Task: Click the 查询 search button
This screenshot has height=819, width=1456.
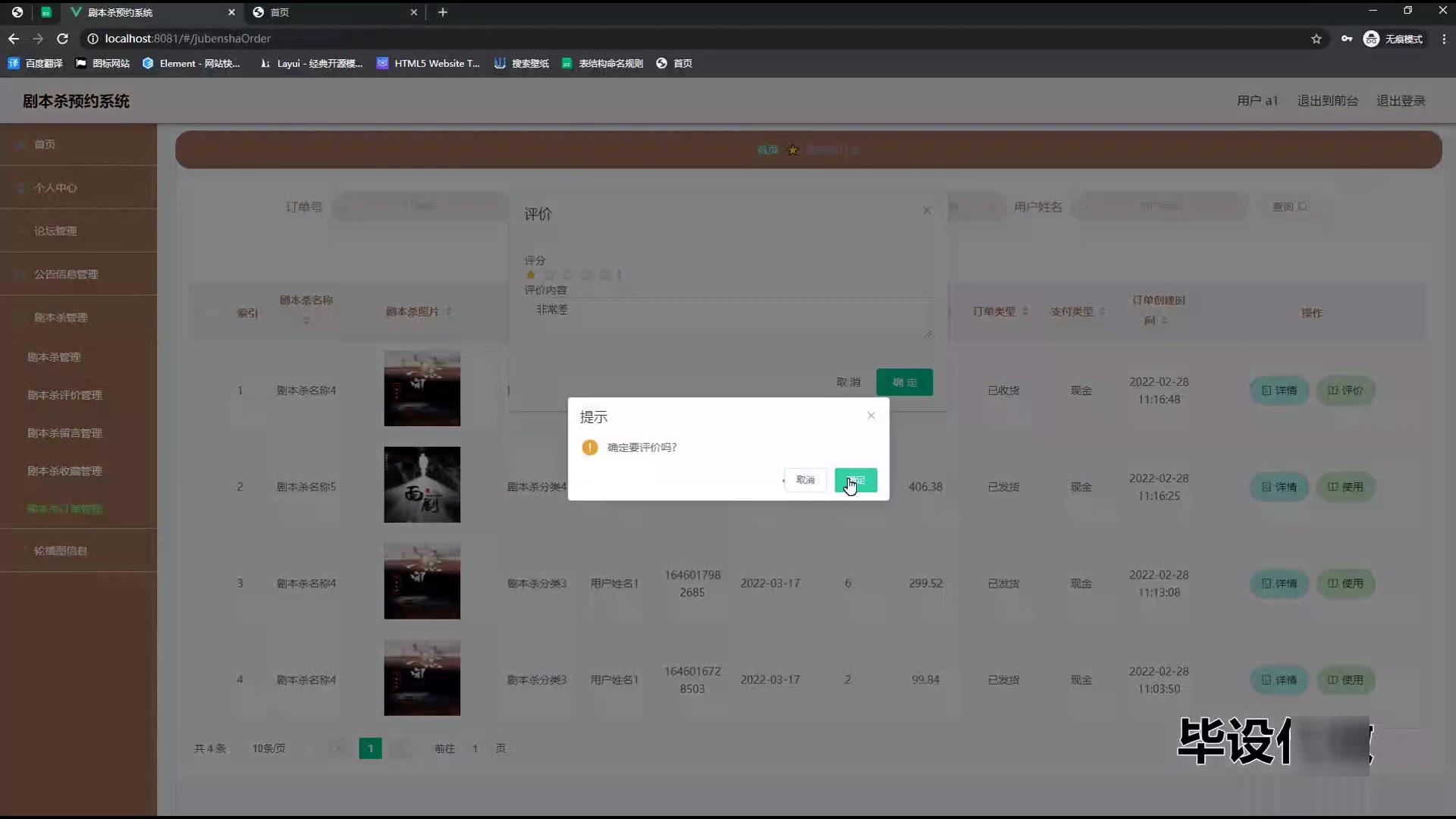Action: (1289, 206)
